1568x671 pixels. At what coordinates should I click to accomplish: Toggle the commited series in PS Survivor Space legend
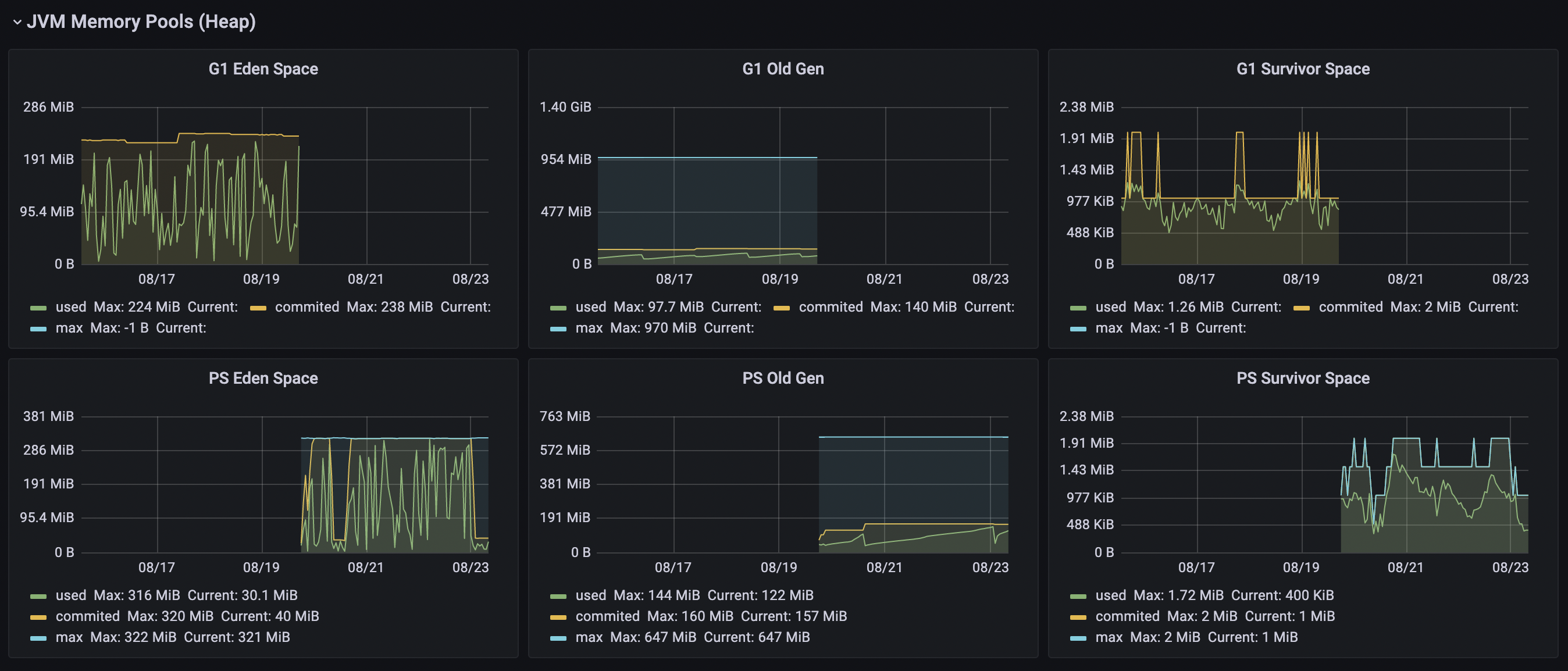[1127, 616]
